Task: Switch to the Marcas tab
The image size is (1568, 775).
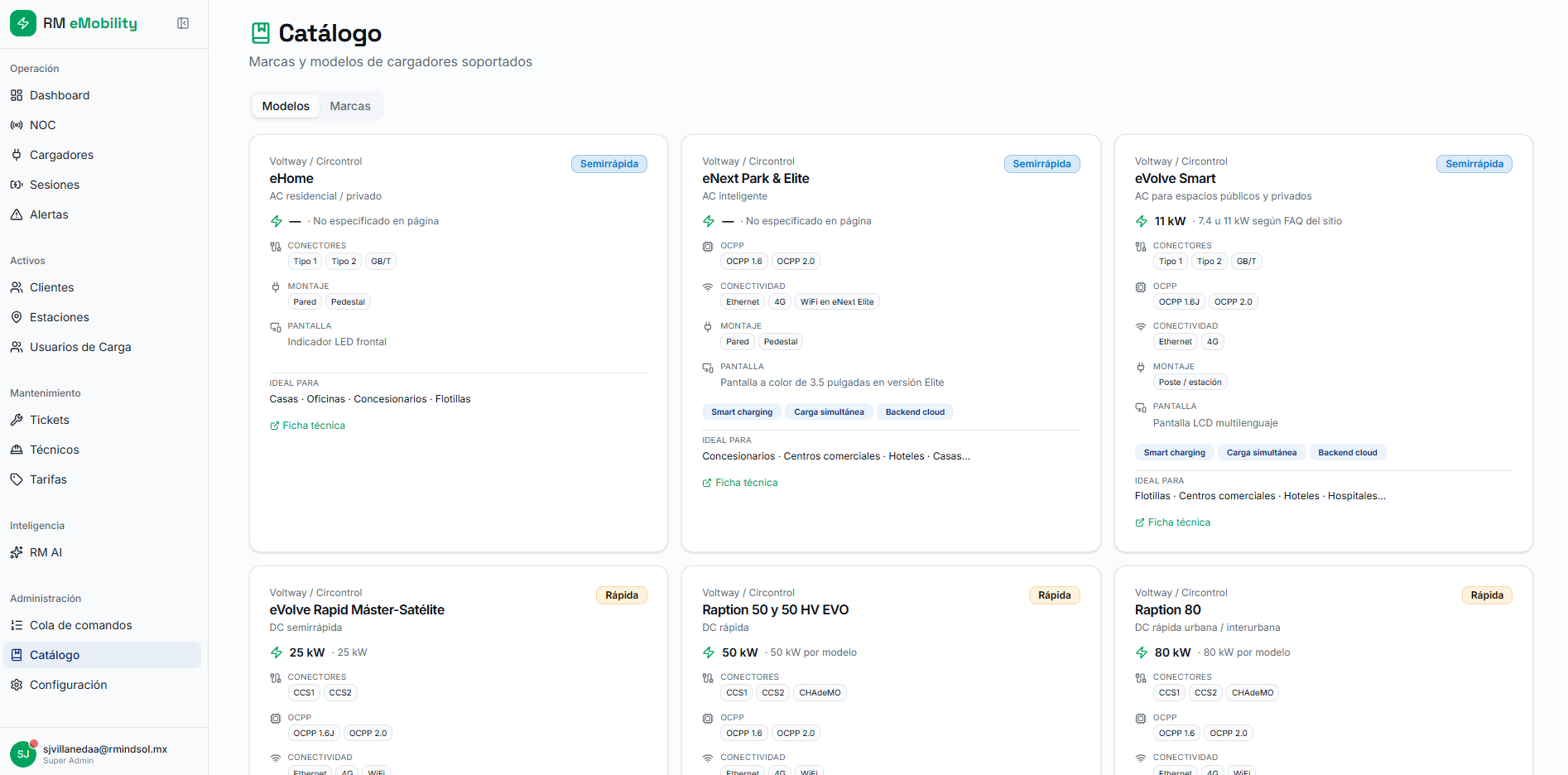Action: pyautogui.click(x=350, y=106)
